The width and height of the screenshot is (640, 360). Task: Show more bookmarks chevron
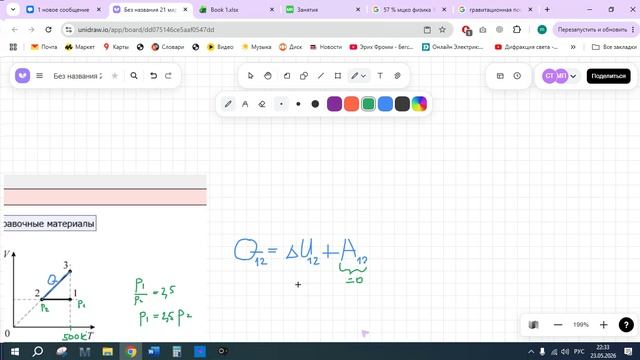[x=573, y=47]
